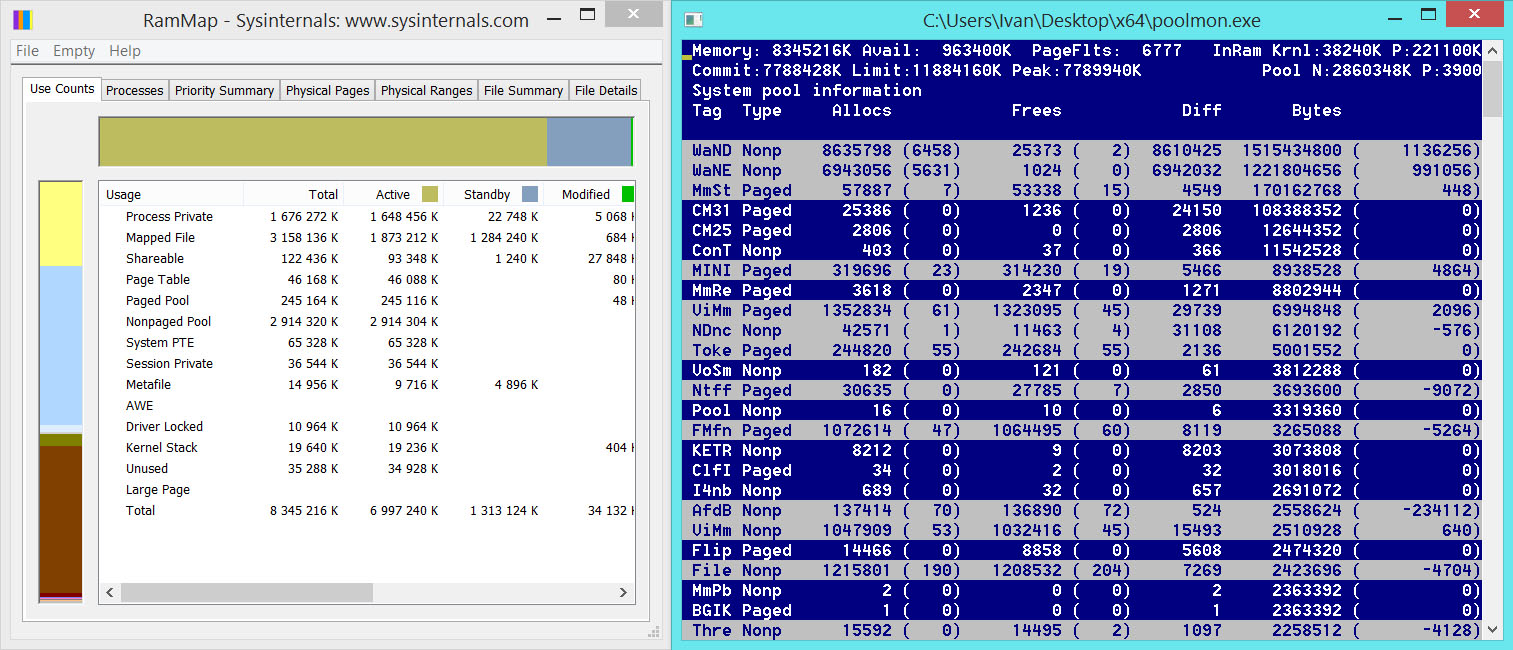Click the olive Active color swatch
This screenshot has height=650, width=1513.
[x=430, y=194]
